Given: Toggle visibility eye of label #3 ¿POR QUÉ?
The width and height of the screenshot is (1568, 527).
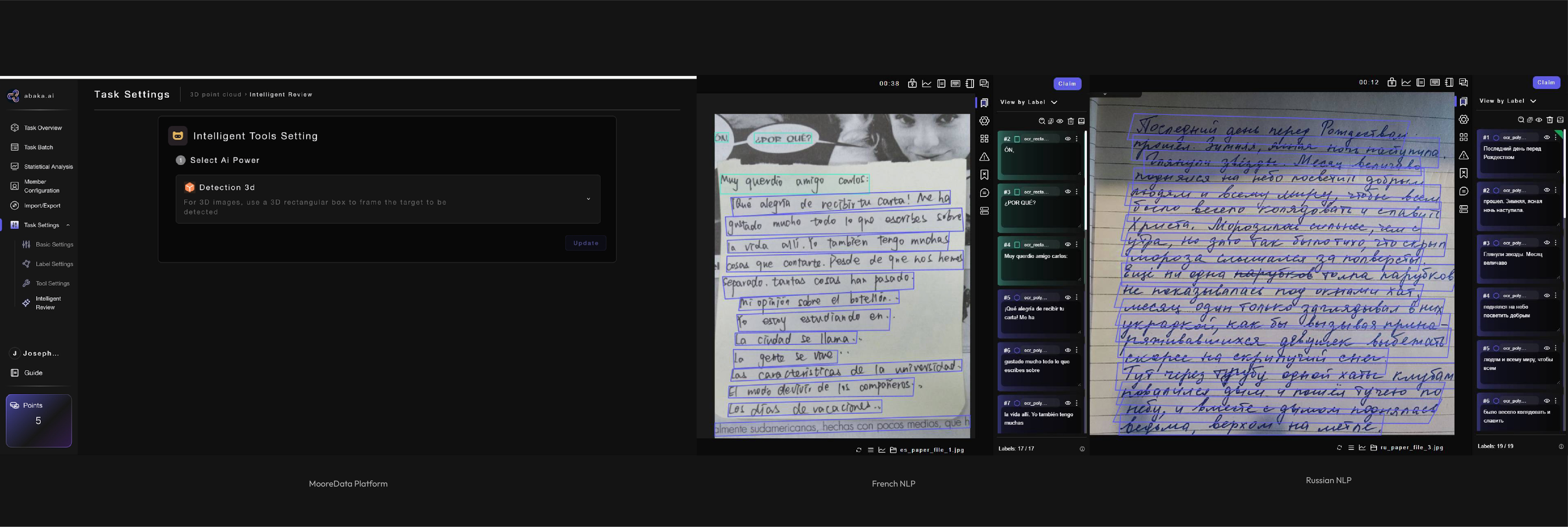Looking at the screenshot, I should [1068, 192].
